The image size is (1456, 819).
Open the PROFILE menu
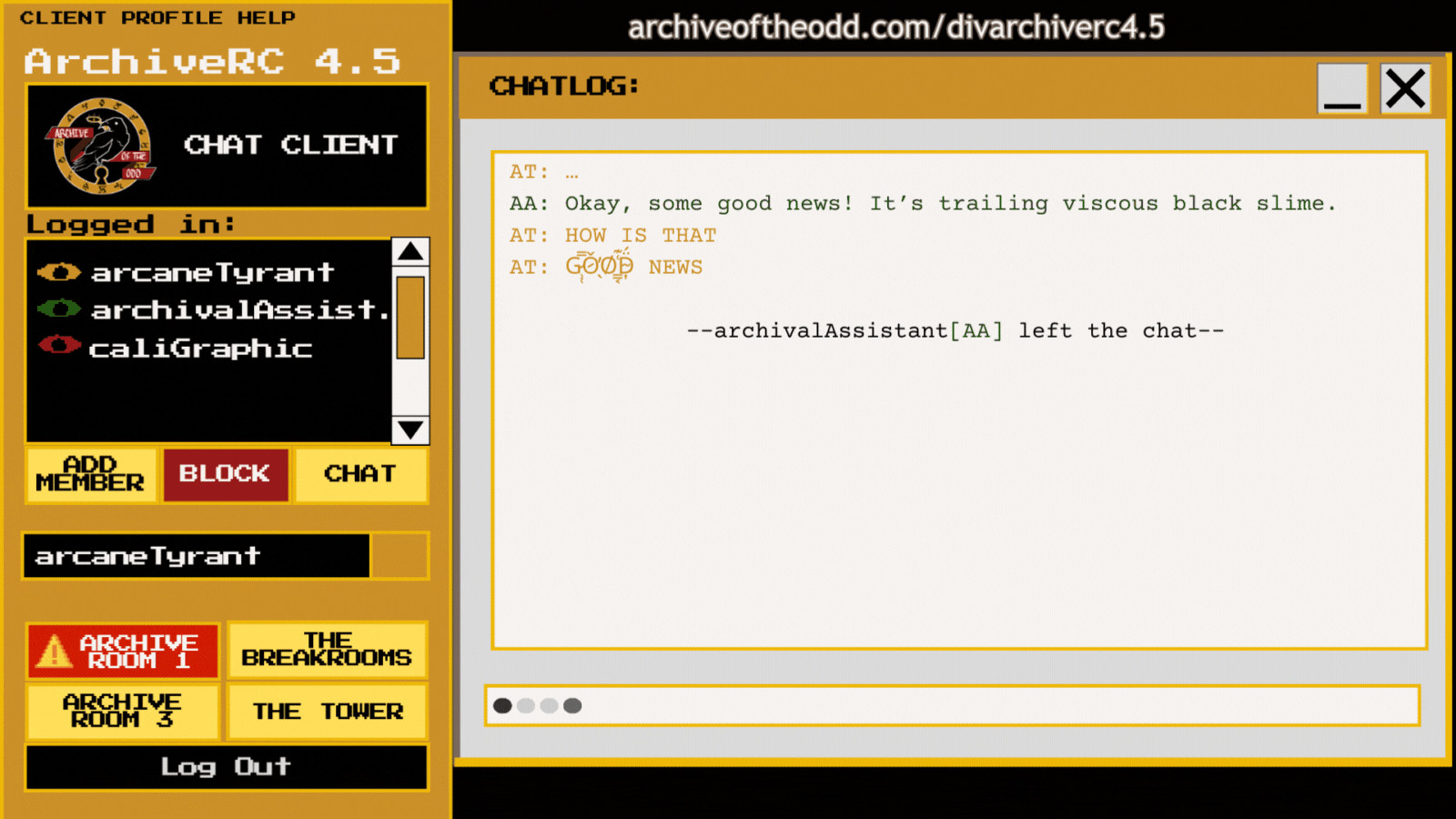(x=171, y=18)
